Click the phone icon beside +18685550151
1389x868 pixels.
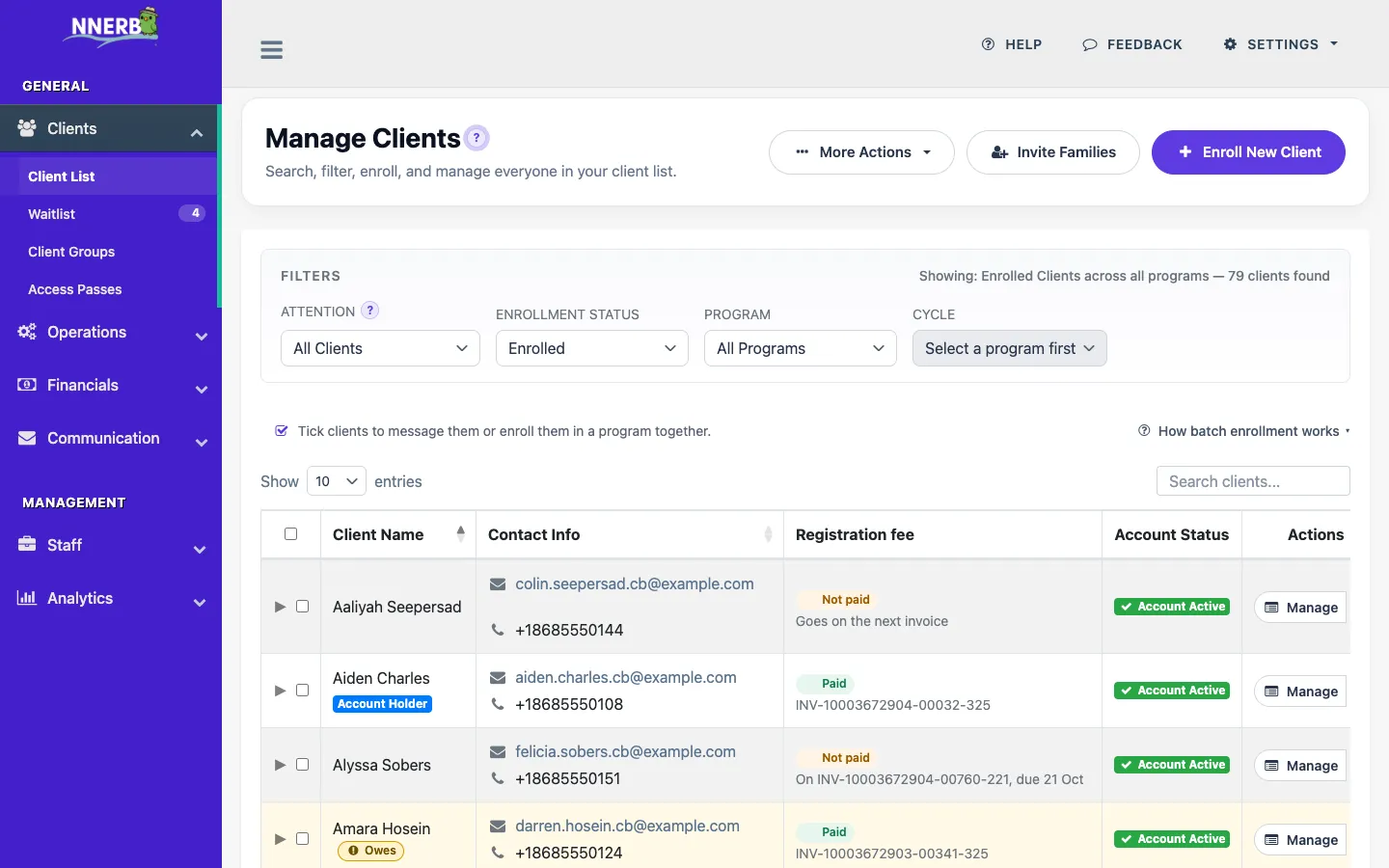click(x=498, y=778)
